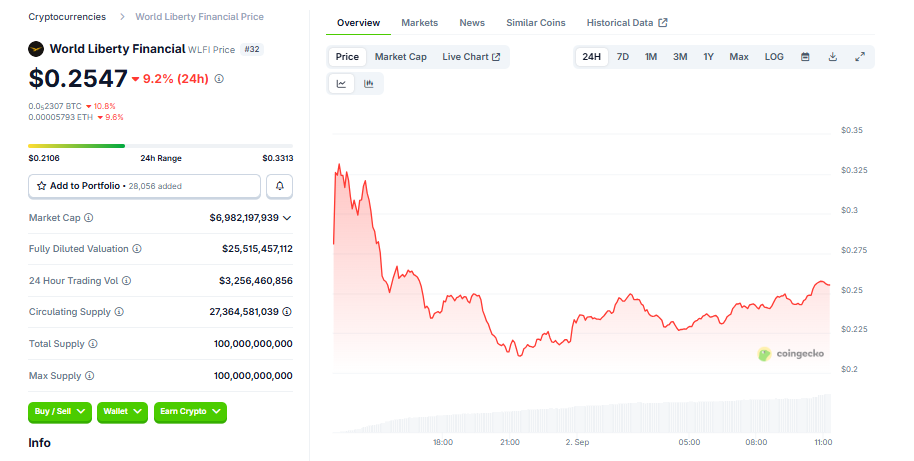Open the Wallet dropdown

tap(123, 411)
